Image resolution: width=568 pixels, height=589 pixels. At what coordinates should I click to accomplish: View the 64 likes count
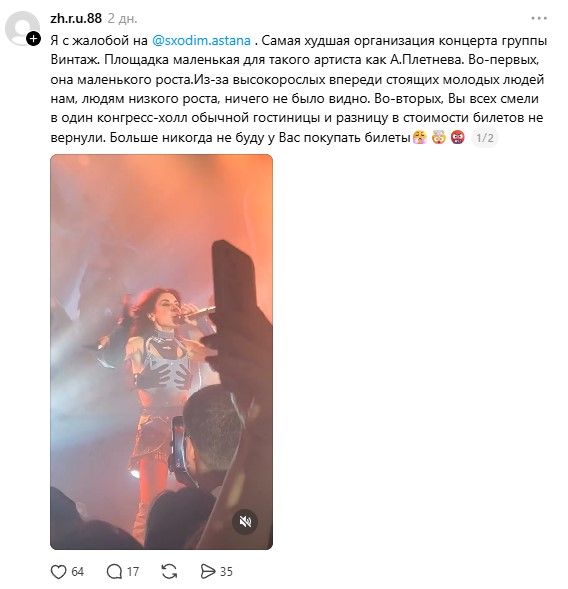tap(77, 572)
